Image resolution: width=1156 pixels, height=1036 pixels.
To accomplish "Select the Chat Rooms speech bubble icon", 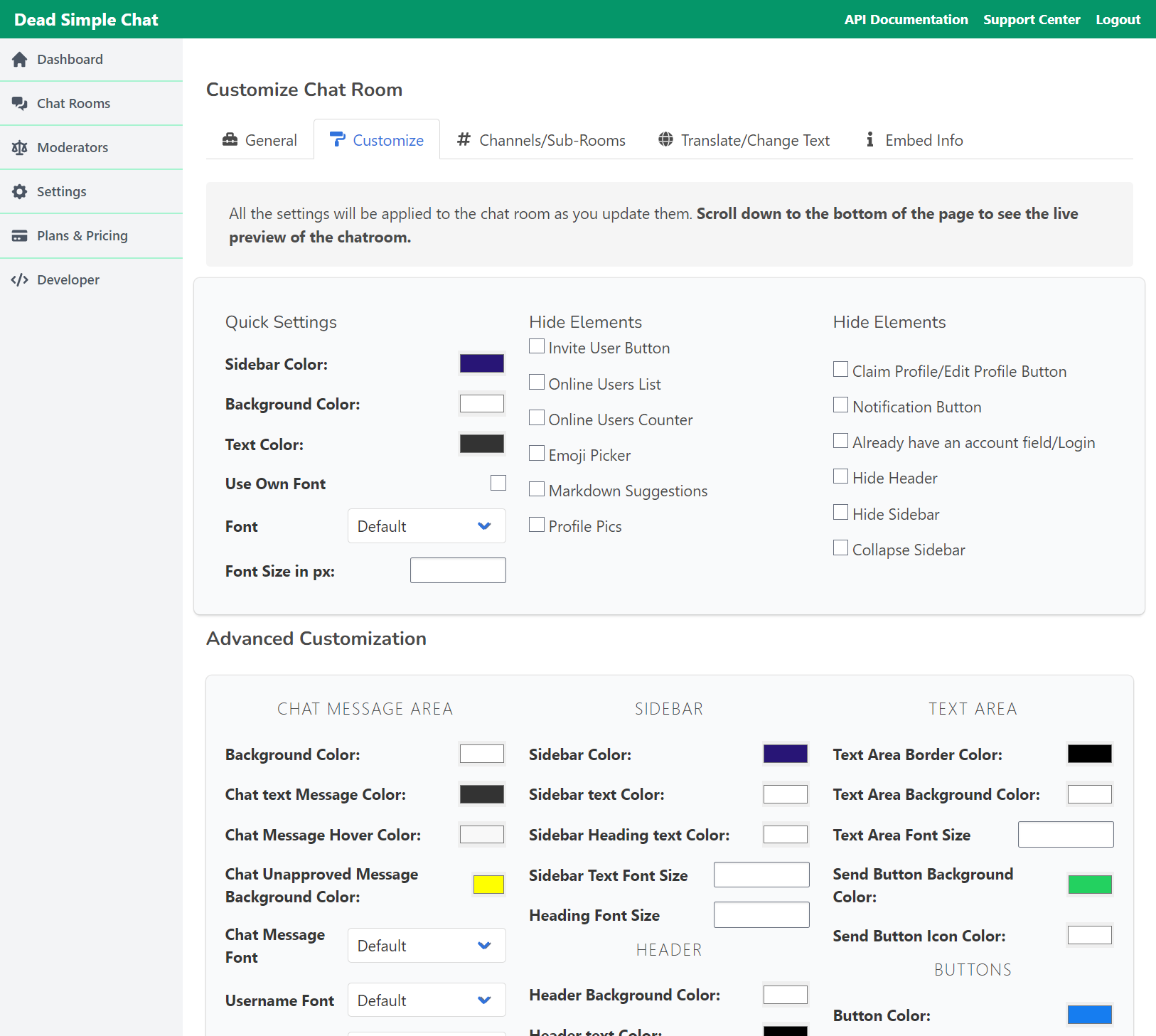I will [20, 103].
